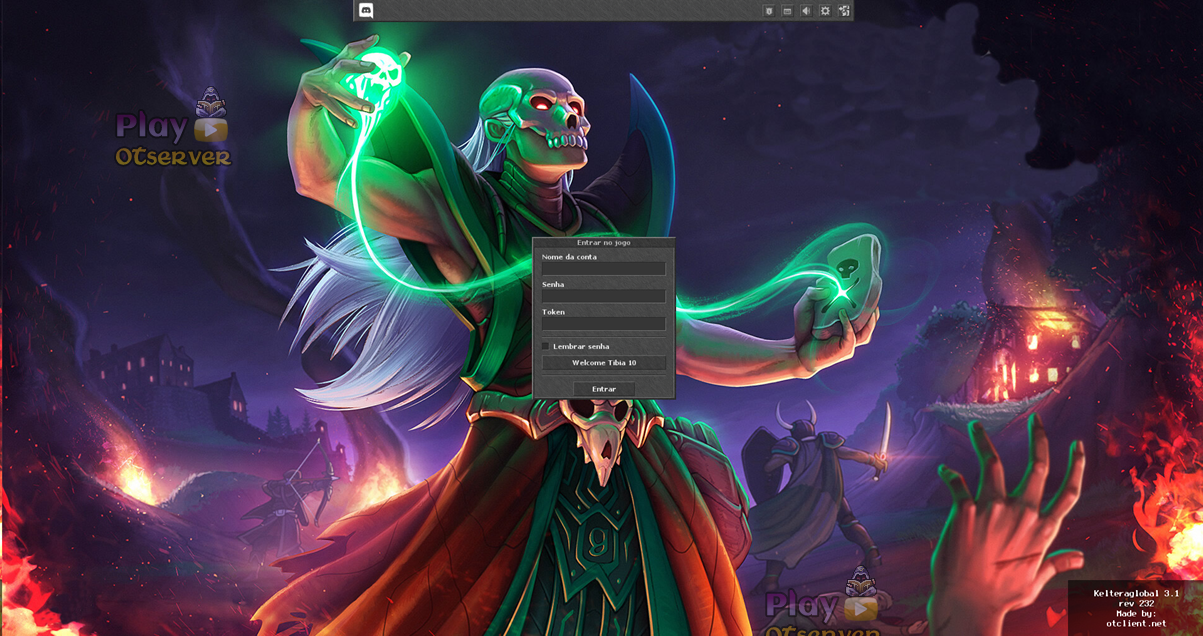Click the Entrar login button

(x=604, y=389)
